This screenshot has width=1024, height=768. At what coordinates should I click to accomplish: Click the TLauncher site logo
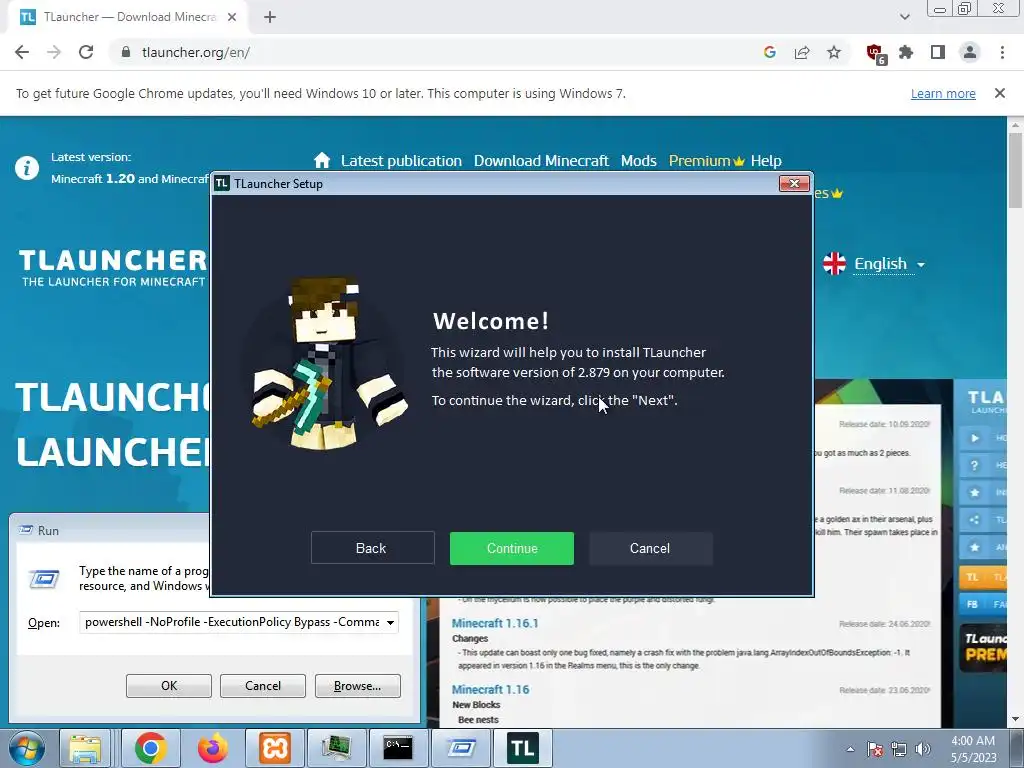pyautogui.click(x=112, y=268)
